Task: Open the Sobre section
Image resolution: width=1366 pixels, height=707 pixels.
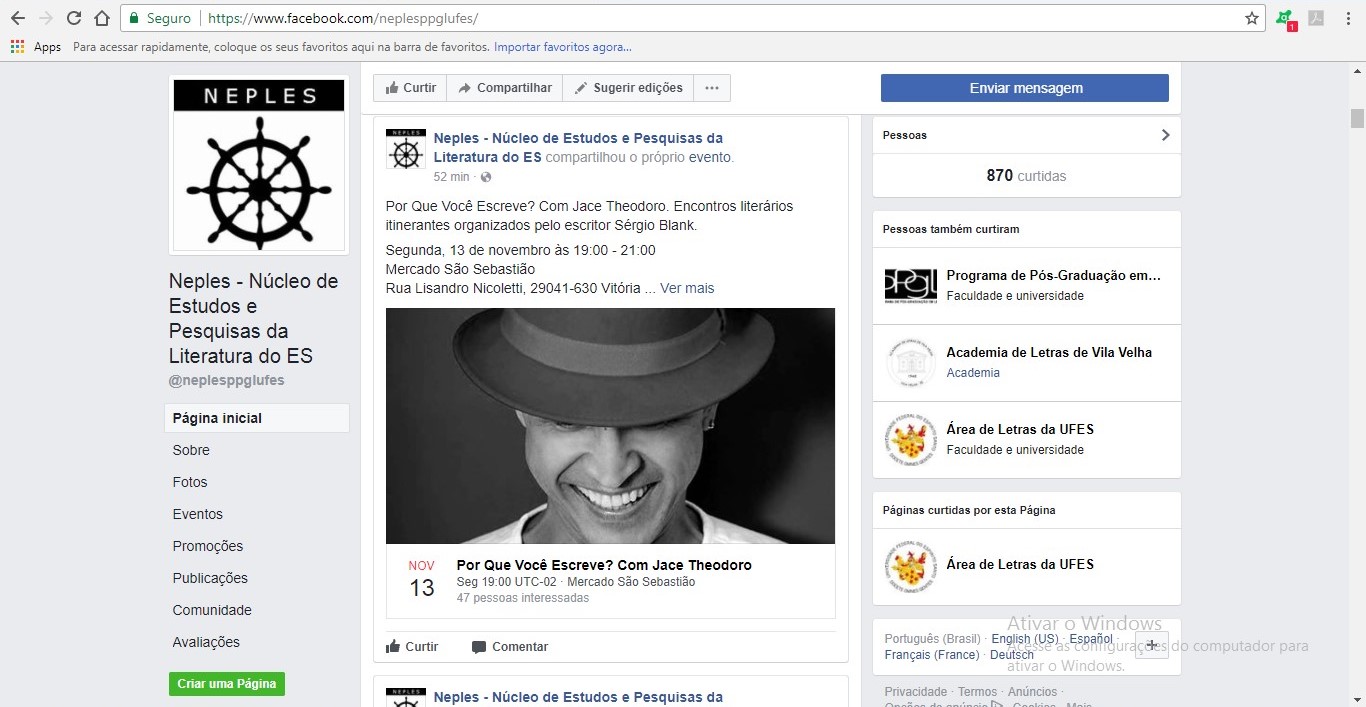Action: [x=191, y=450]
